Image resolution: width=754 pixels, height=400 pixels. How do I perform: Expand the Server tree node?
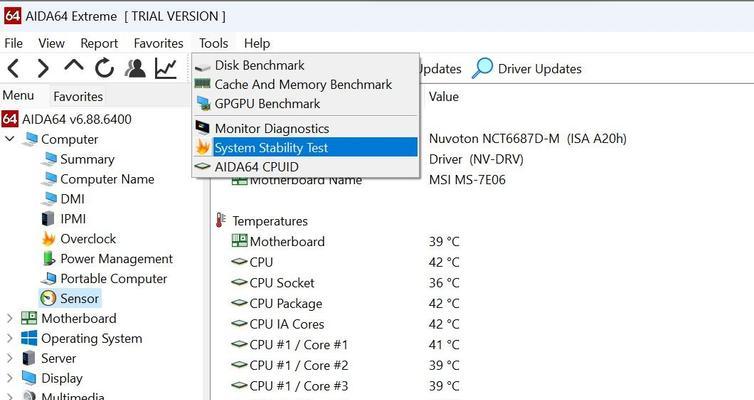[x=10, y=358]
